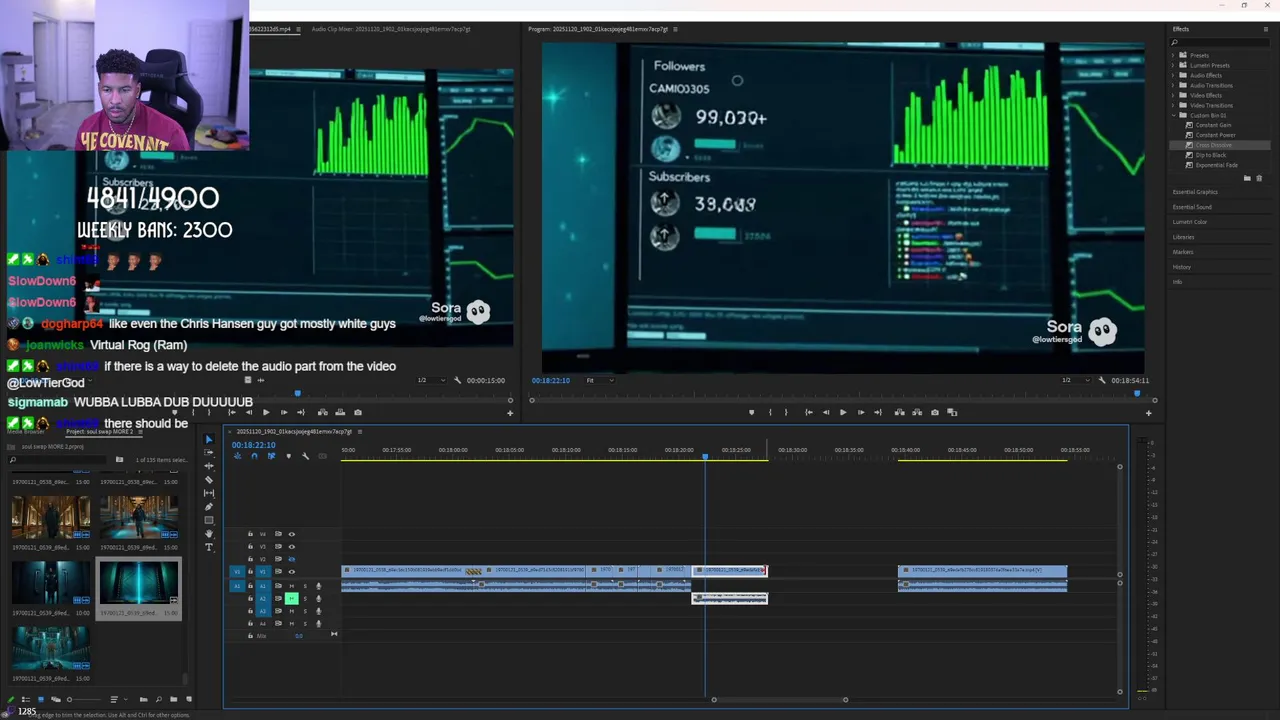Open the Essential Graphics panel
Screen dimensions: 1280x720
coord(1195,192)
